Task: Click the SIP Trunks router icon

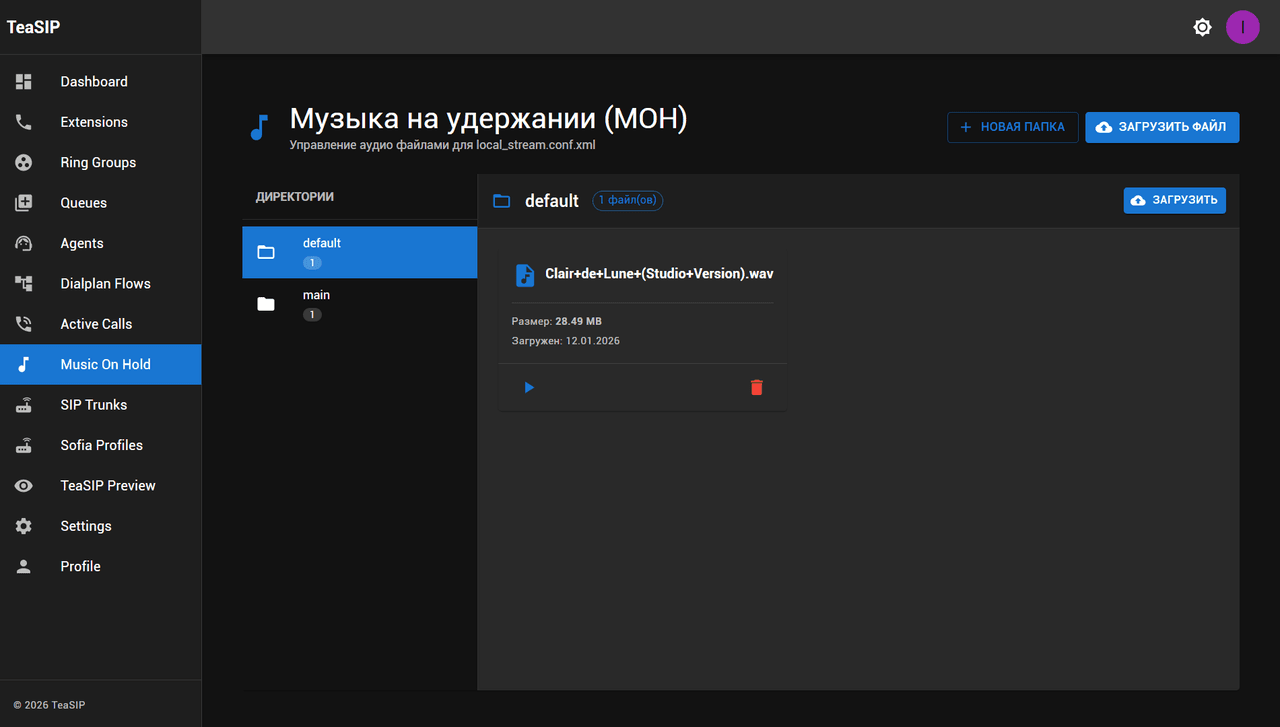Action: coord(24,405)
